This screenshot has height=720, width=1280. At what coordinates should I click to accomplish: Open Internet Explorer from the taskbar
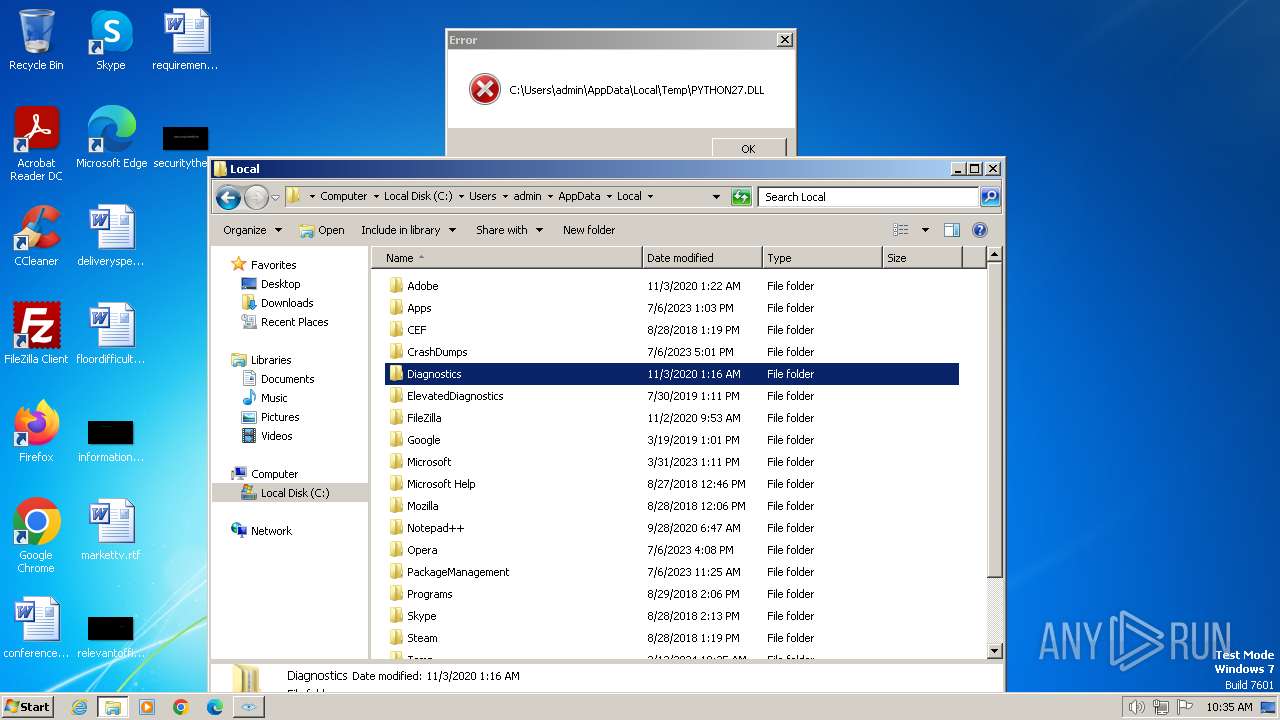(x=79, y=707)
